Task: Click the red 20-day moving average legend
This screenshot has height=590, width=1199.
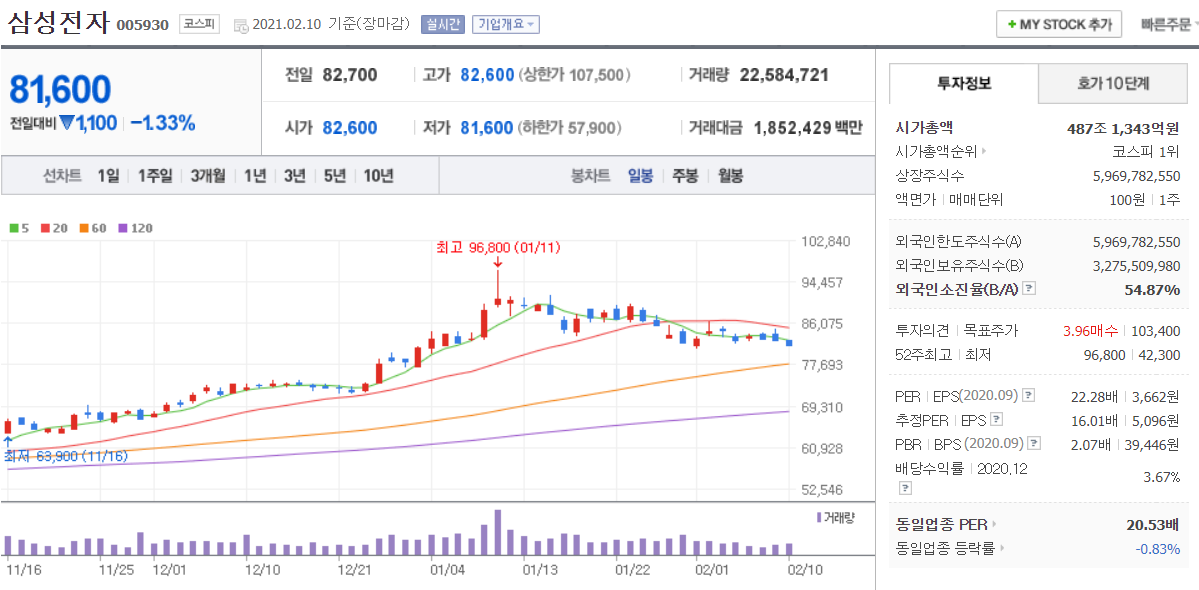Action: click(x=53, y=228)
